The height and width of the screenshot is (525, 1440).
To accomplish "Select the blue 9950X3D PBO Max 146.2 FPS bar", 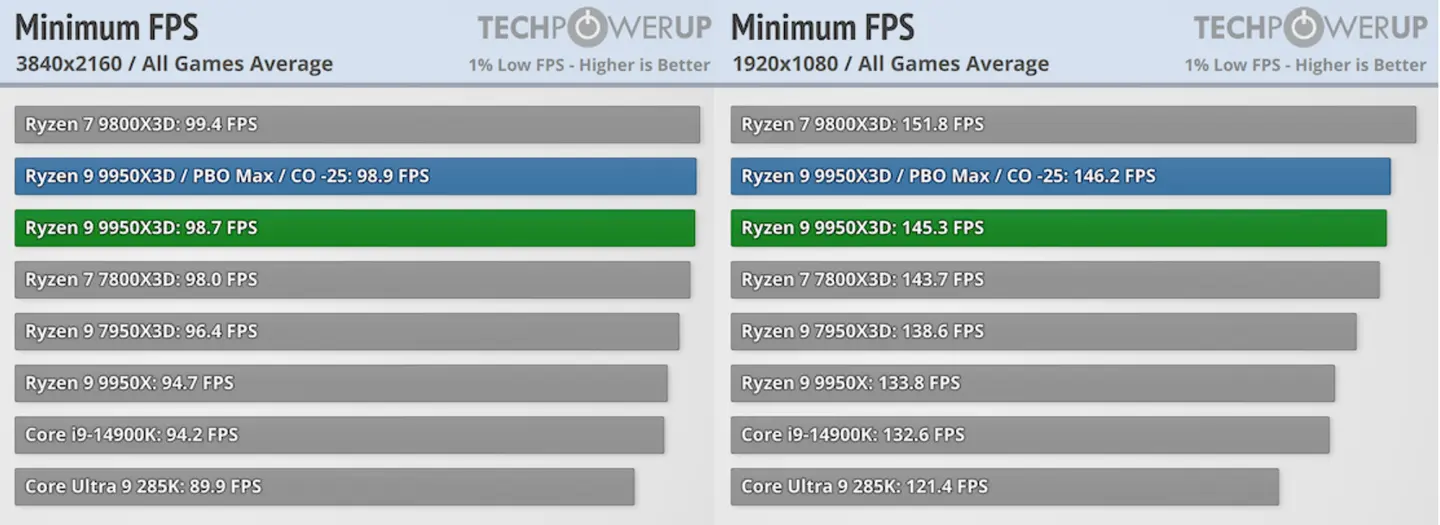I will [1060, 176].
